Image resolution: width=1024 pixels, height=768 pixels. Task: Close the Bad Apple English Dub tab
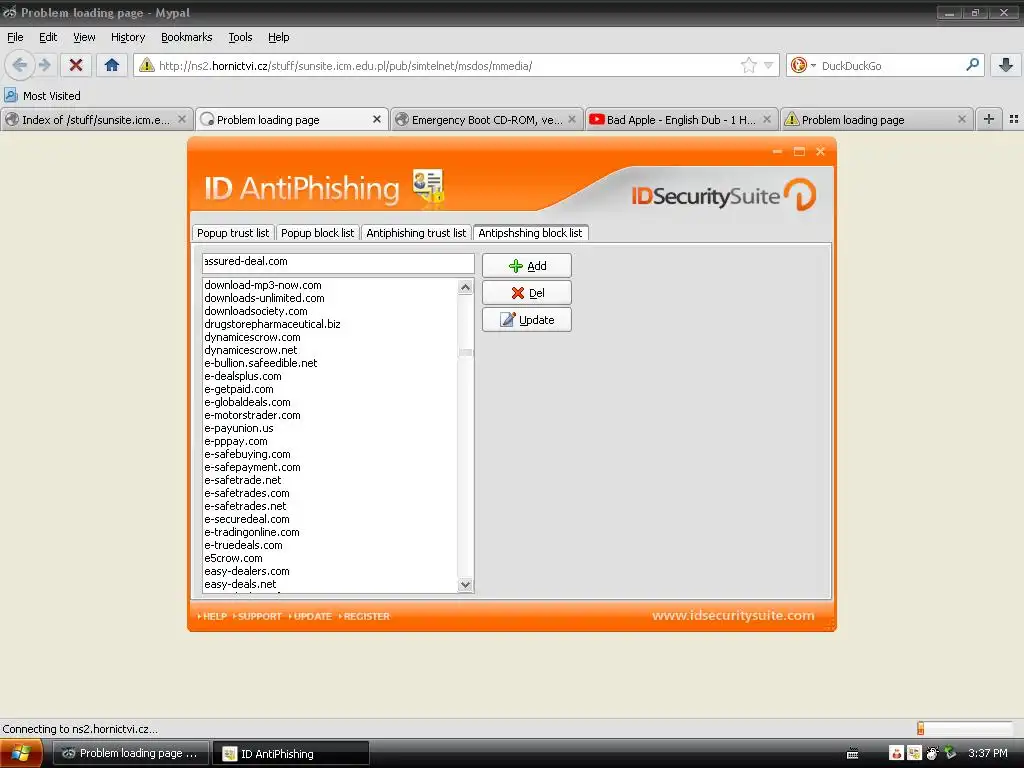point(767,119)
